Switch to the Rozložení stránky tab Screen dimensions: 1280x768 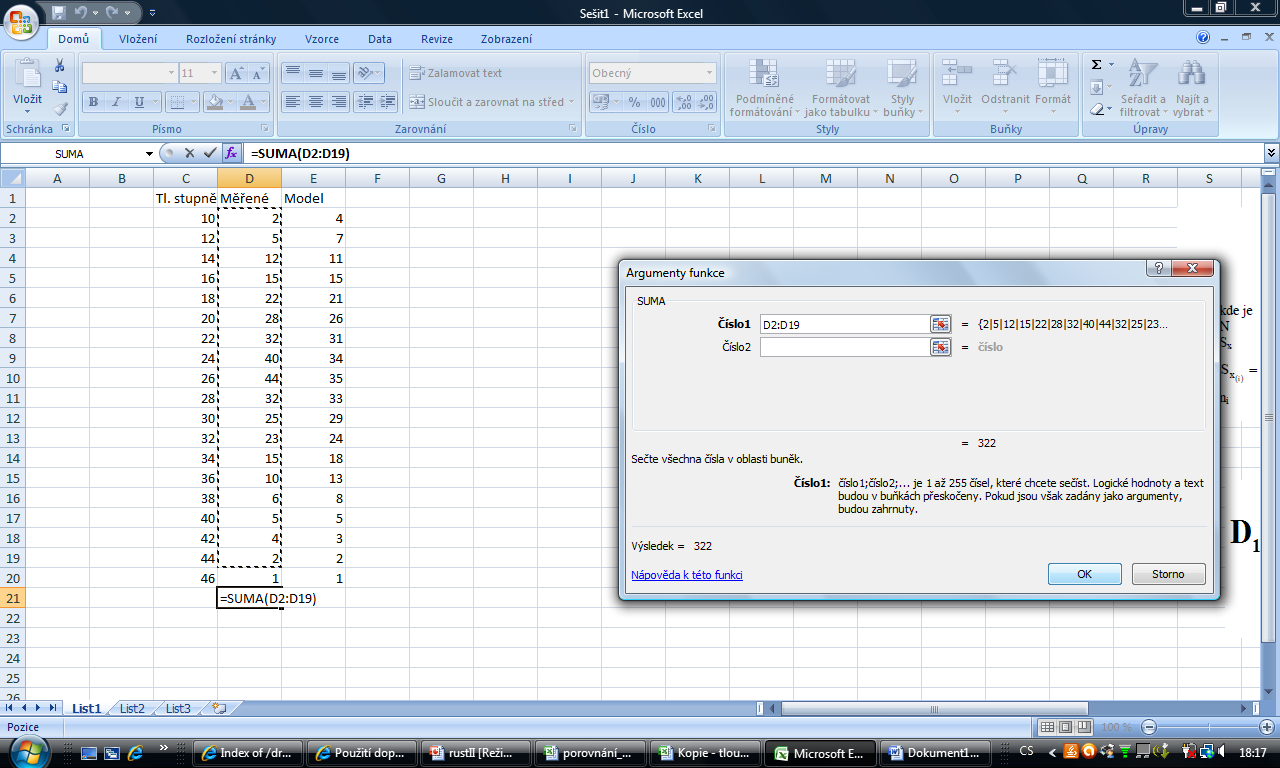click(231, 39)
